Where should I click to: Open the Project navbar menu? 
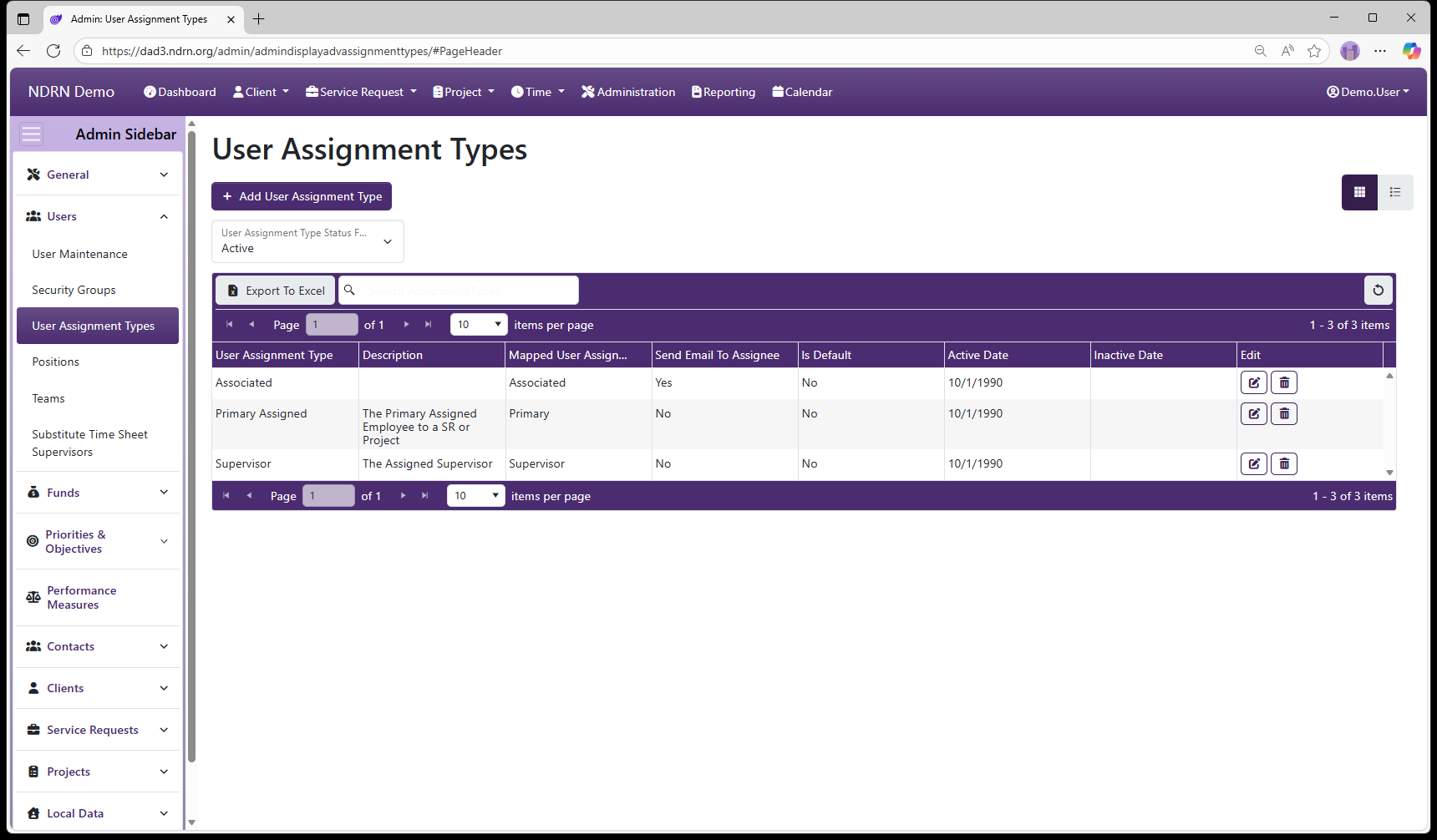coord(464,92)
